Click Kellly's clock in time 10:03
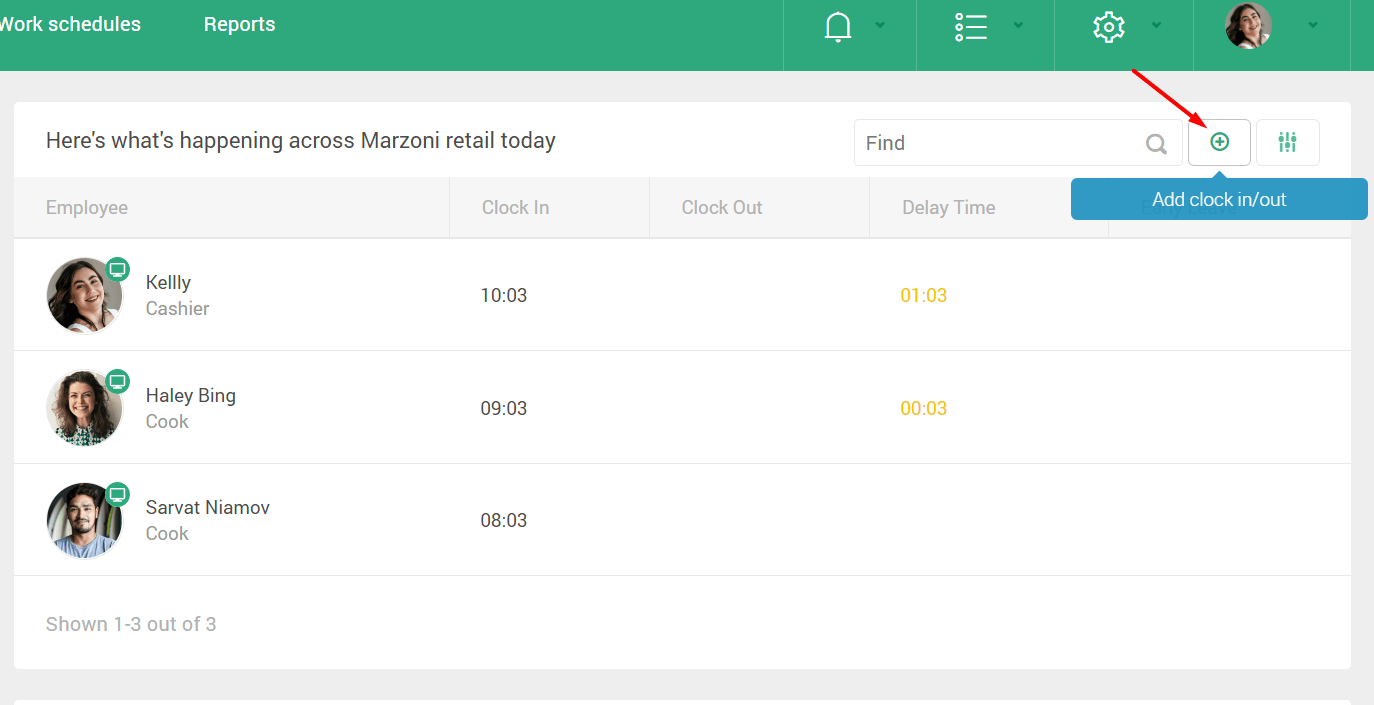Screen dimensions: 1374x705 coord(504,295)
